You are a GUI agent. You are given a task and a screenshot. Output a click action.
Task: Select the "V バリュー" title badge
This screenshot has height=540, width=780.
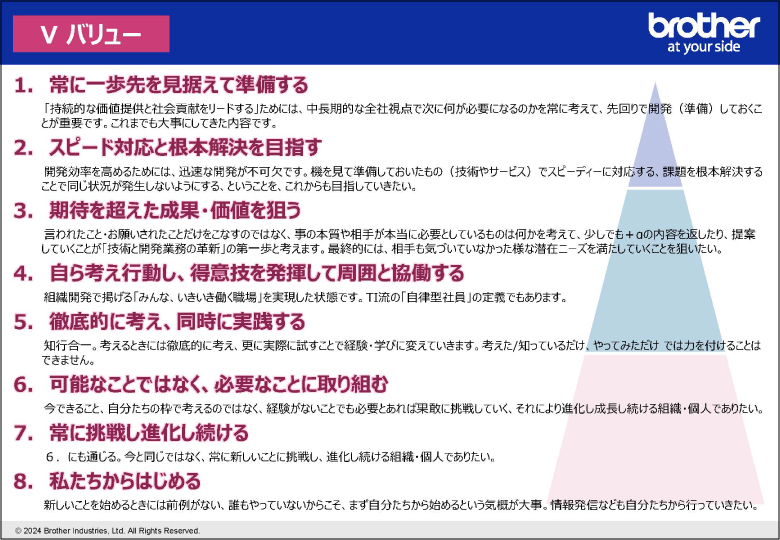91,35
